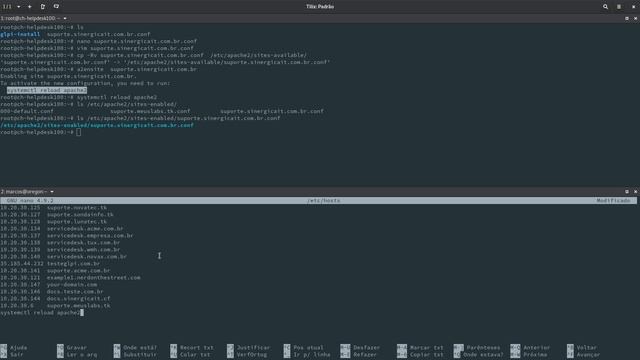Image resolution: width=640 pixels, height=360 pixels.
Task: Close the Tilix window
Action: 633,7
